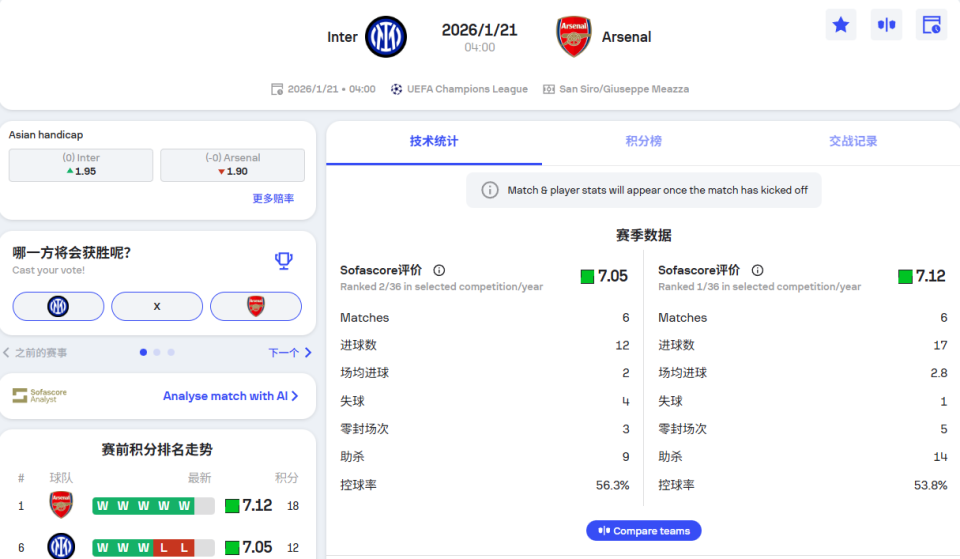Switch to the 积分榜 tab
This screenshot has width=960, height=559.
click(643, 141)
